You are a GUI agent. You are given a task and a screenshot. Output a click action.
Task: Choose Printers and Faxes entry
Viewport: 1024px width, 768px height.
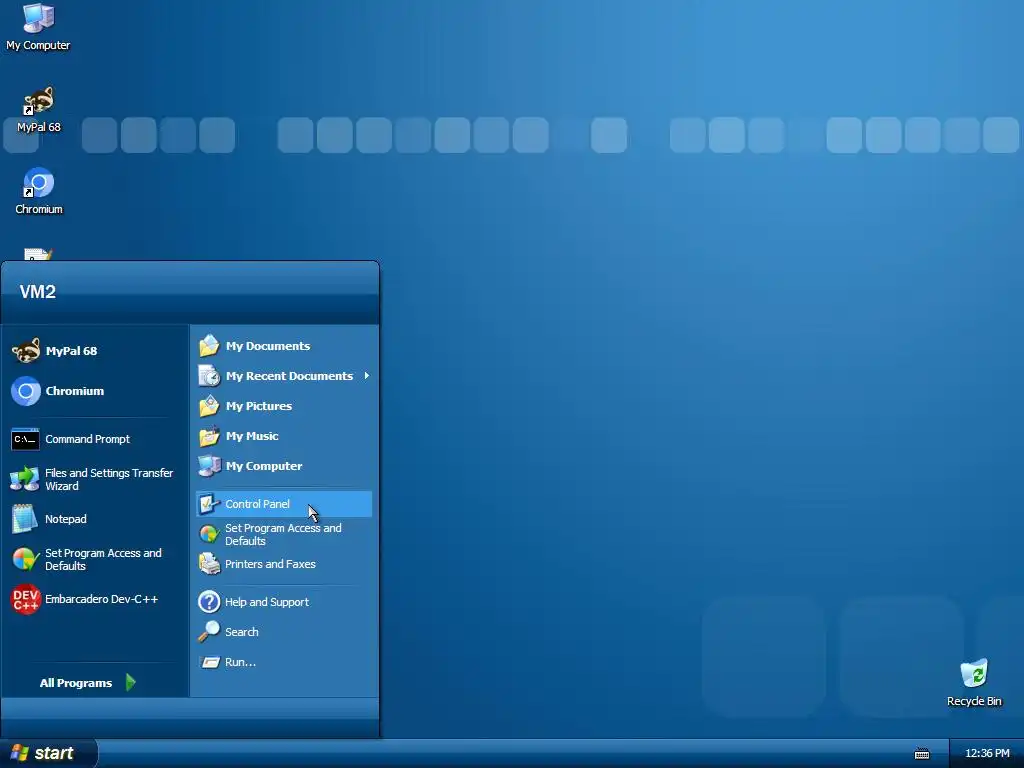tap(283, 564)
